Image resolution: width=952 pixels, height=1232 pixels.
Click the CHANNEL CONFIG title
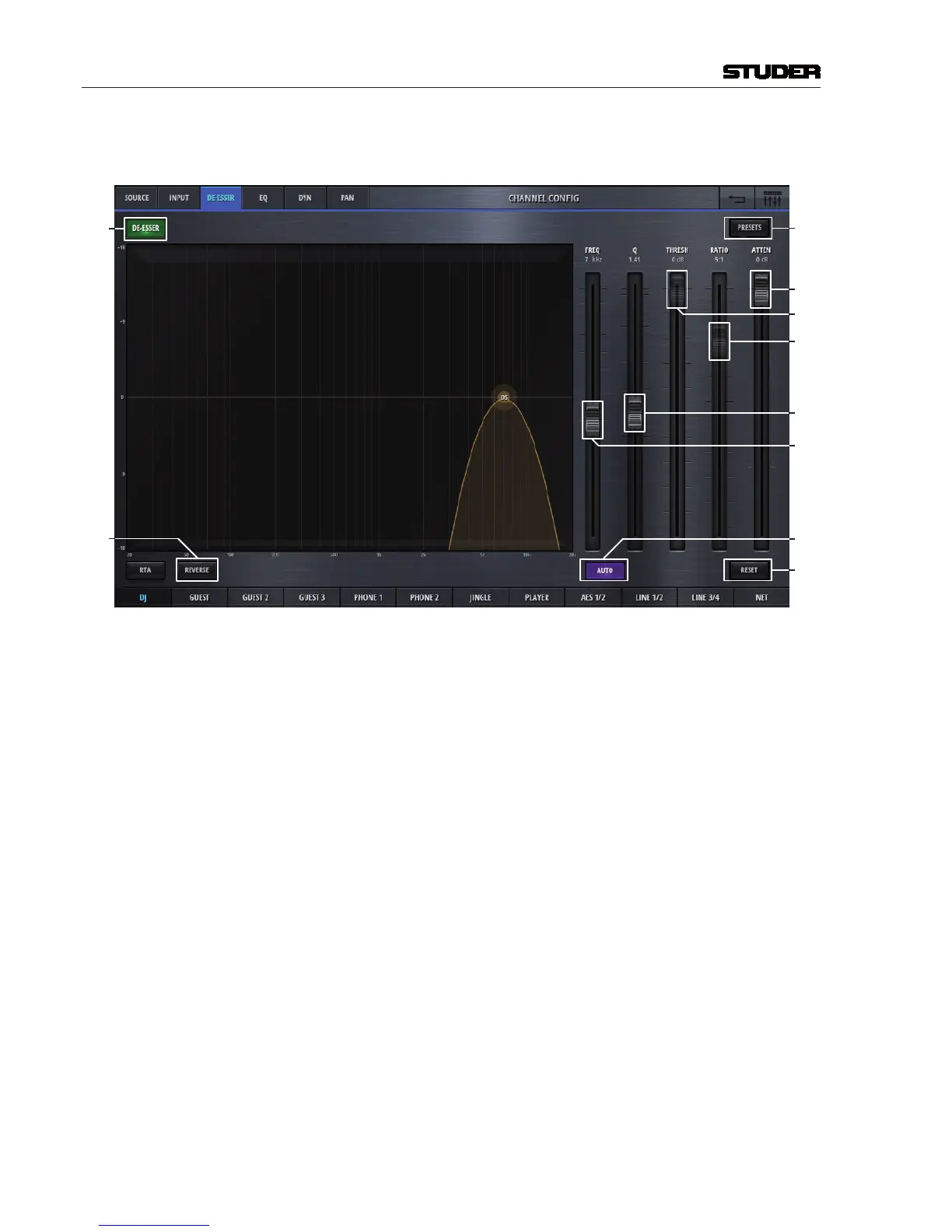coord(544,198)
